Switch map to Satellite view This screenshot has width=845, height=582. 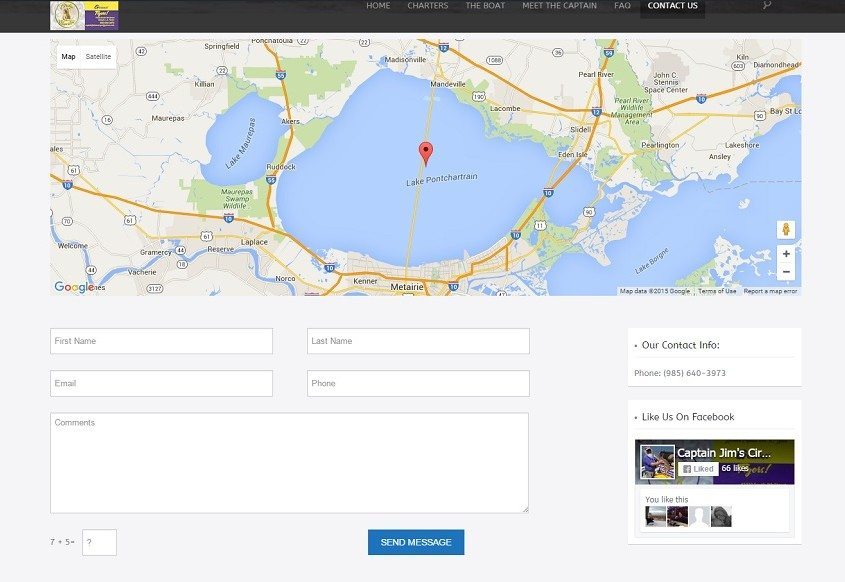[98, 57]
